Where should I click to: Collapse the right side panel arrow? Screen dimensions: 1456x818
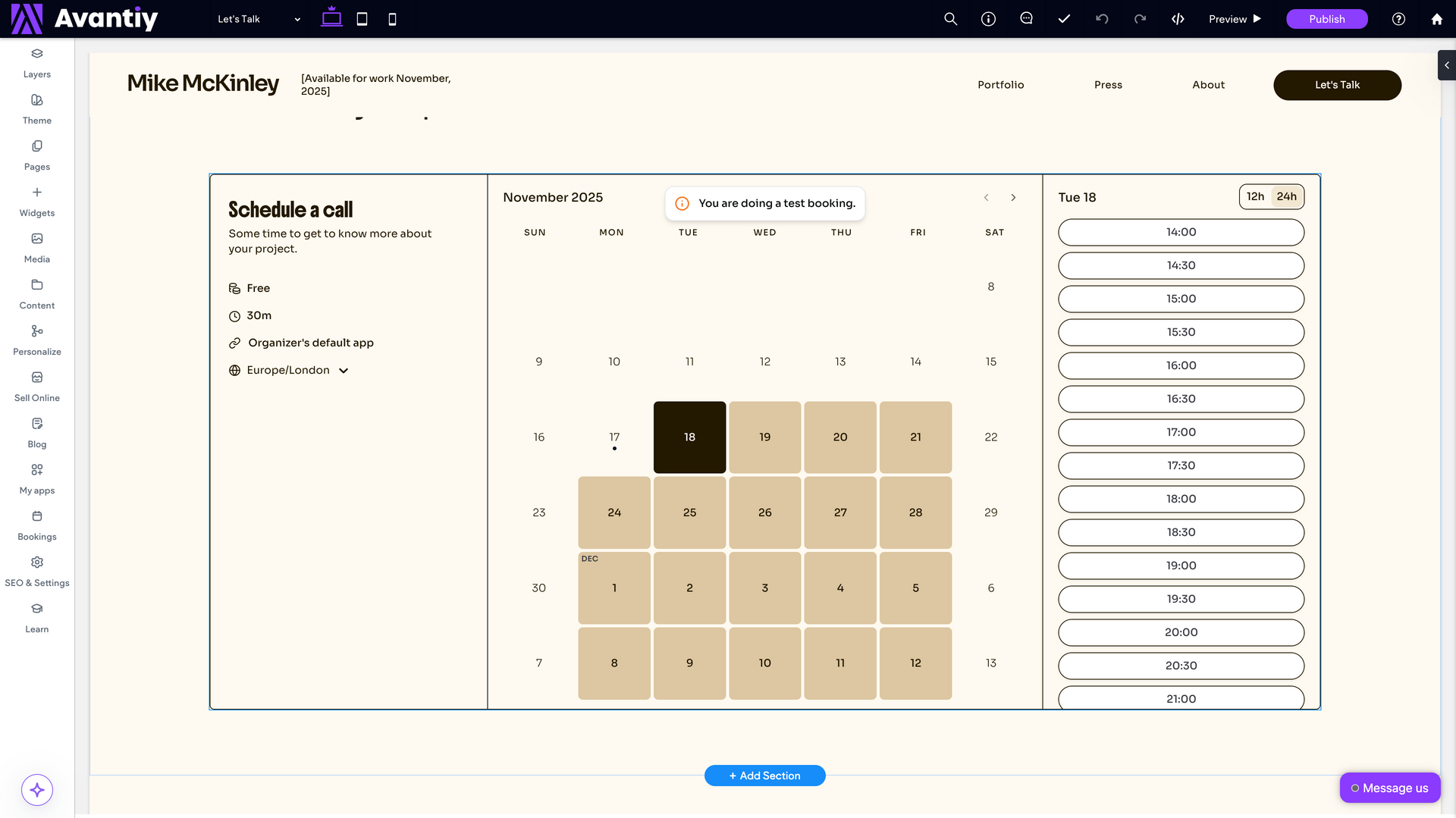[1446, 65]
